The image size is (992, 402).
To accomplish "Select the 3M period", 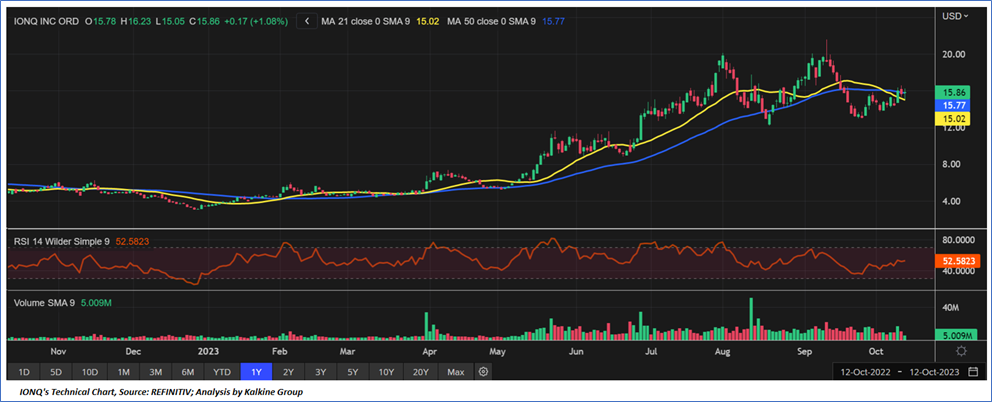I will point(155,372).
